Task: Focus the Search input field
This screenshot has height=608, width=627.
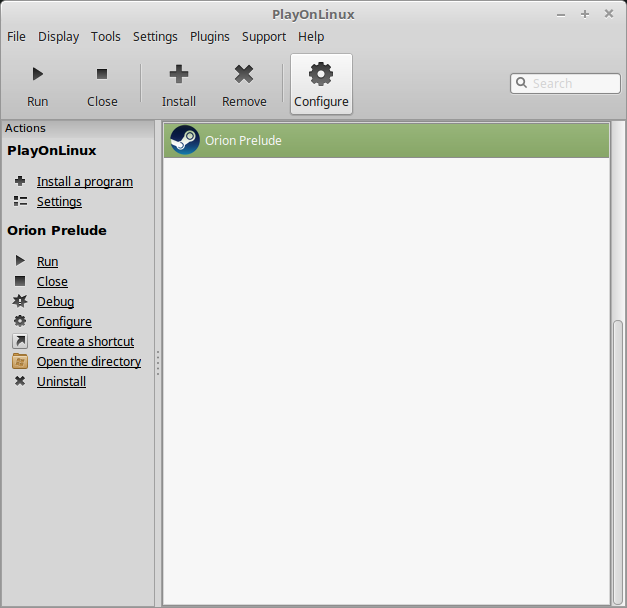Action: click(x=565, y=83)
